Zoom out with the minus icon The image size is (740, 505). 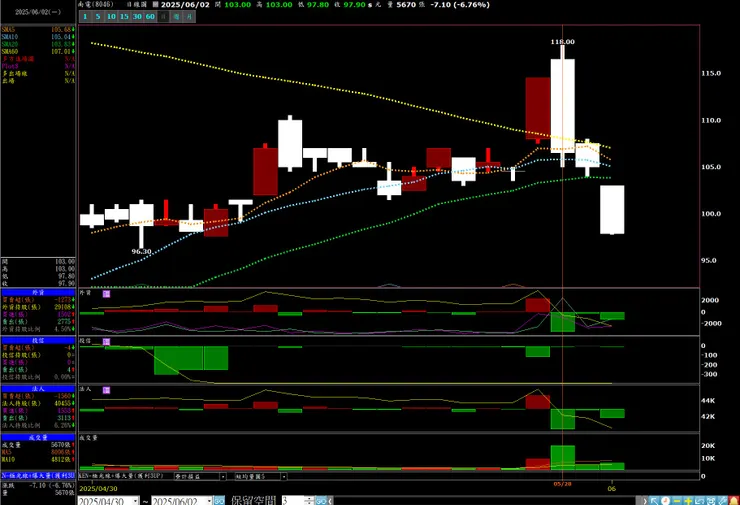pos(677,500)
